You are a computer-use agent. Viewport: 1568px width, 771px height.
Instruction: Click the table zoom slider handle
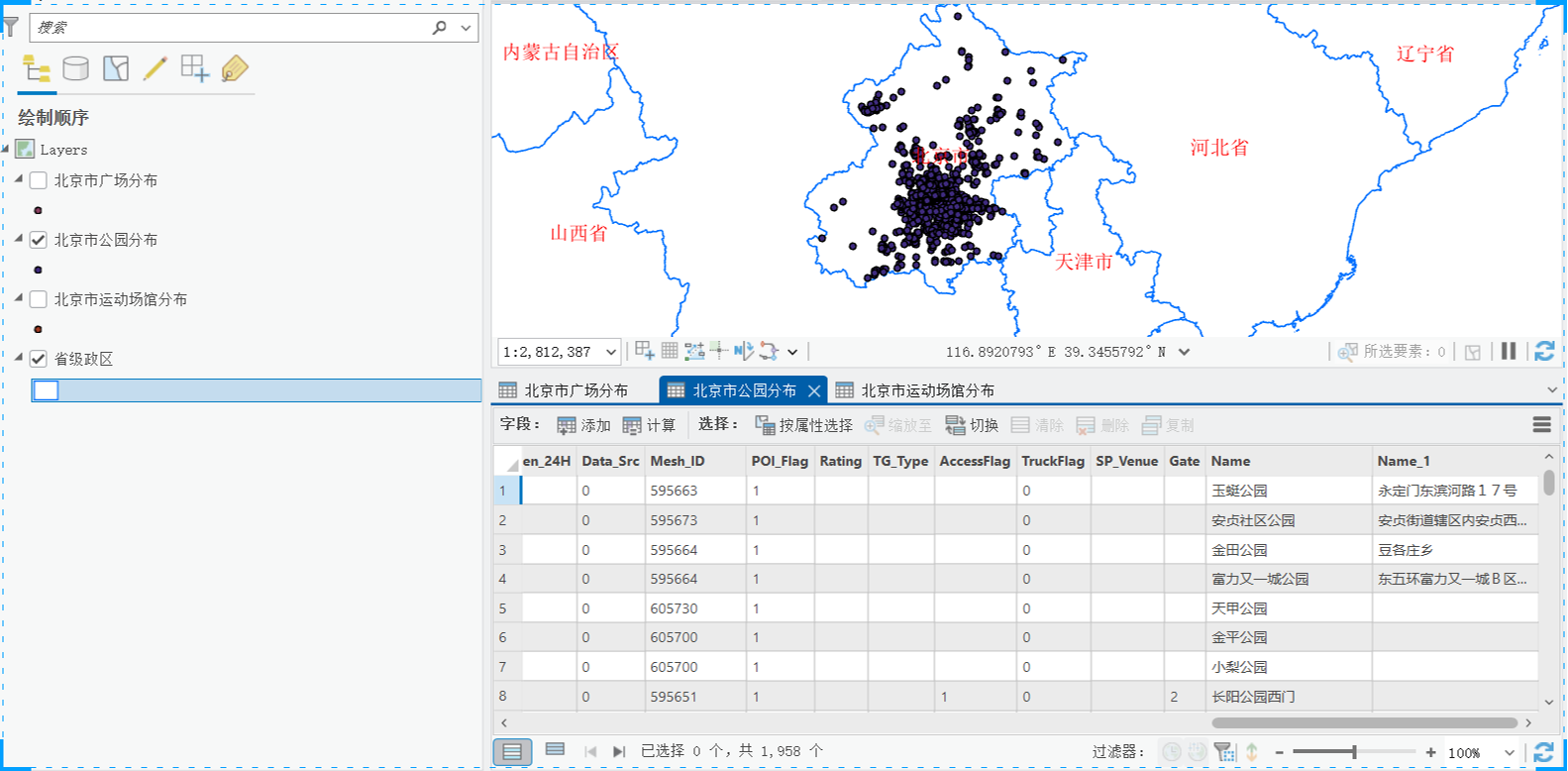coord(1354,752)
